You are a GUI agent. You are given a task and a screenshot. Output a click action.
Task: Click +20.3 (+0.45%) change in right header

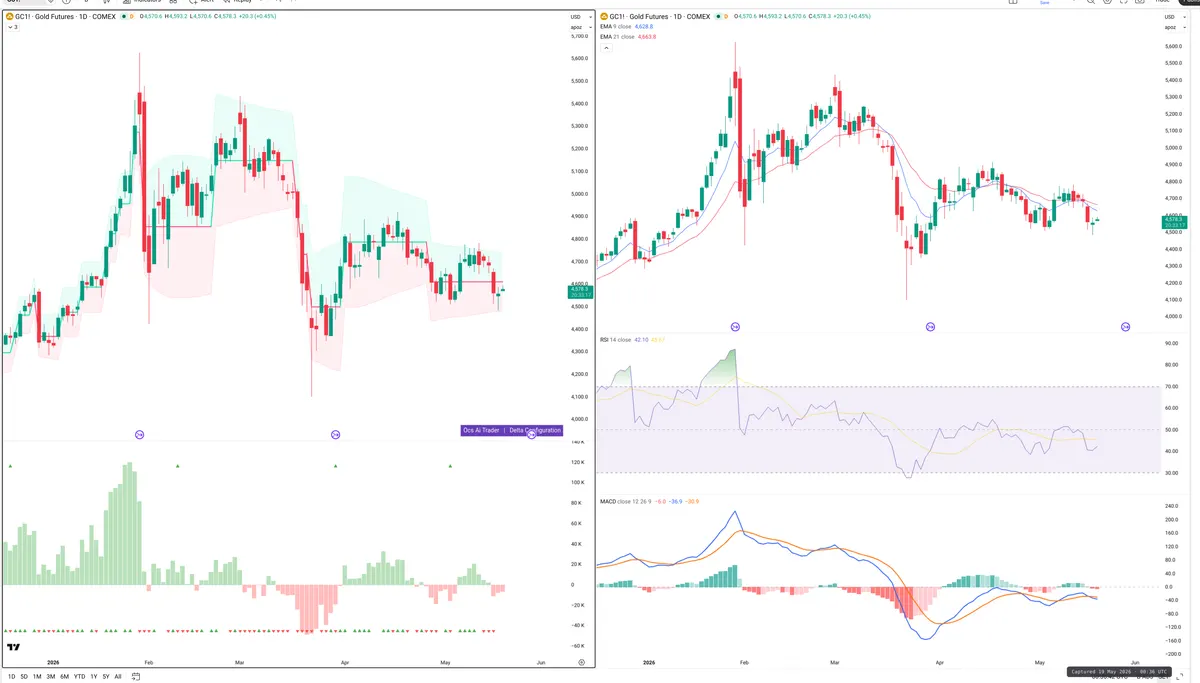pyautogui.click(x=852, y=17)
